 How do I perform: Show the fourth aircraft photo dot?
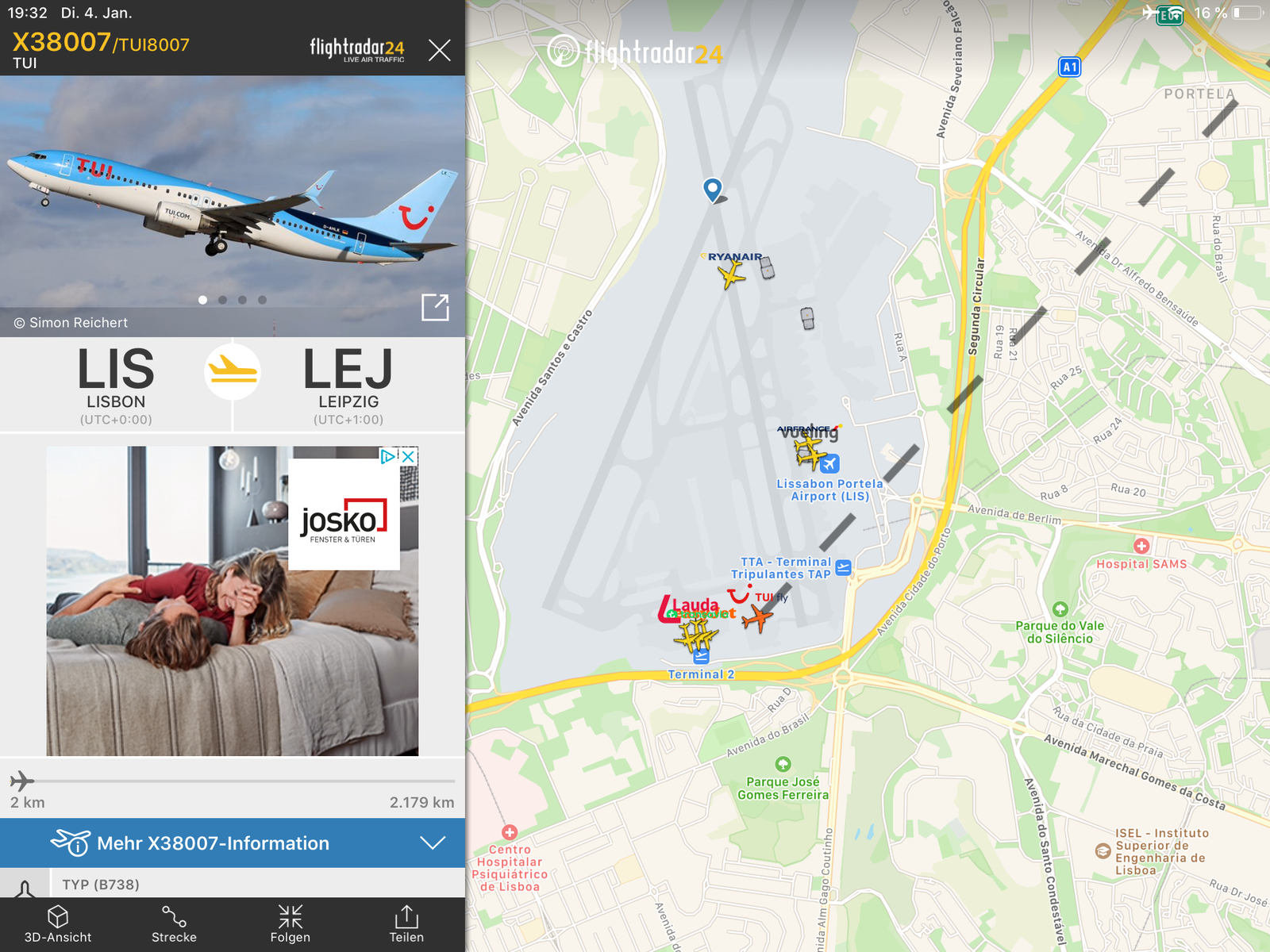263,300
